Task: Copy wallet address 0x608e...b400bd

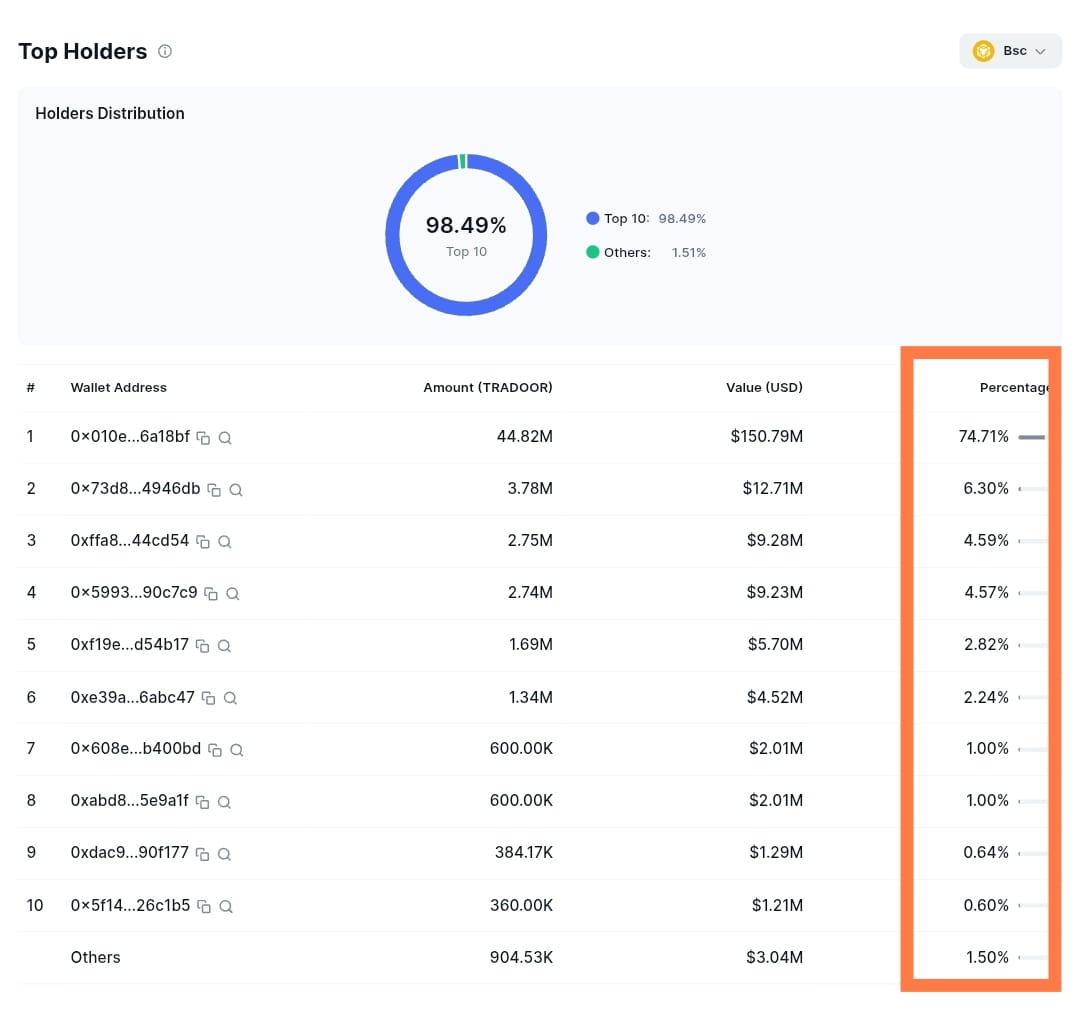Action: click(215, 750)
